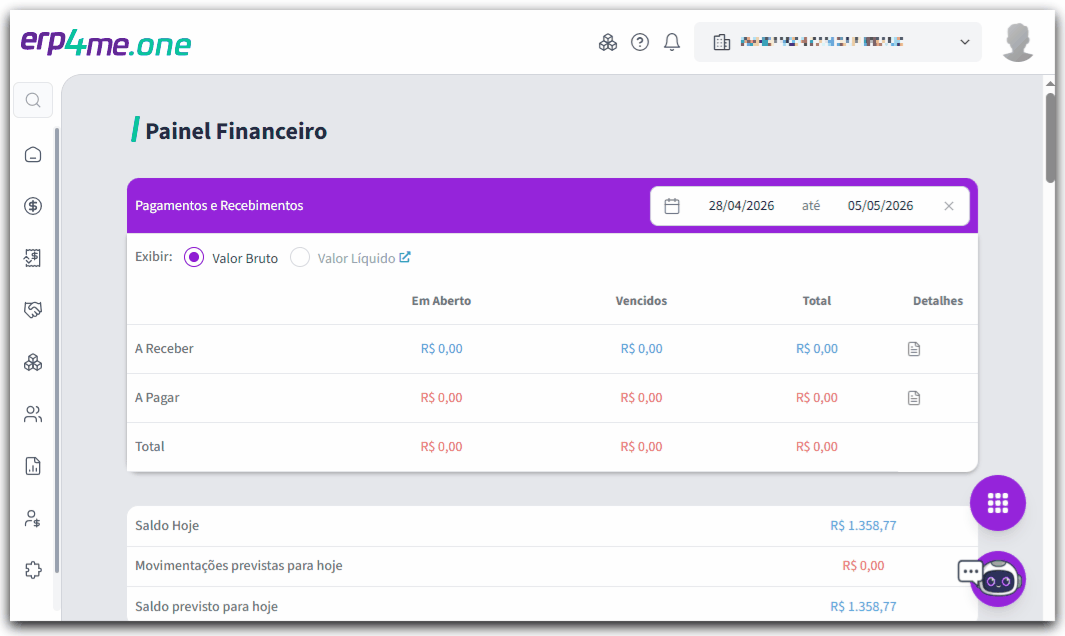Open the purple grid apps floating button
The height and width of the screenshot is (636, 1065).
click(x=998, y=503)
